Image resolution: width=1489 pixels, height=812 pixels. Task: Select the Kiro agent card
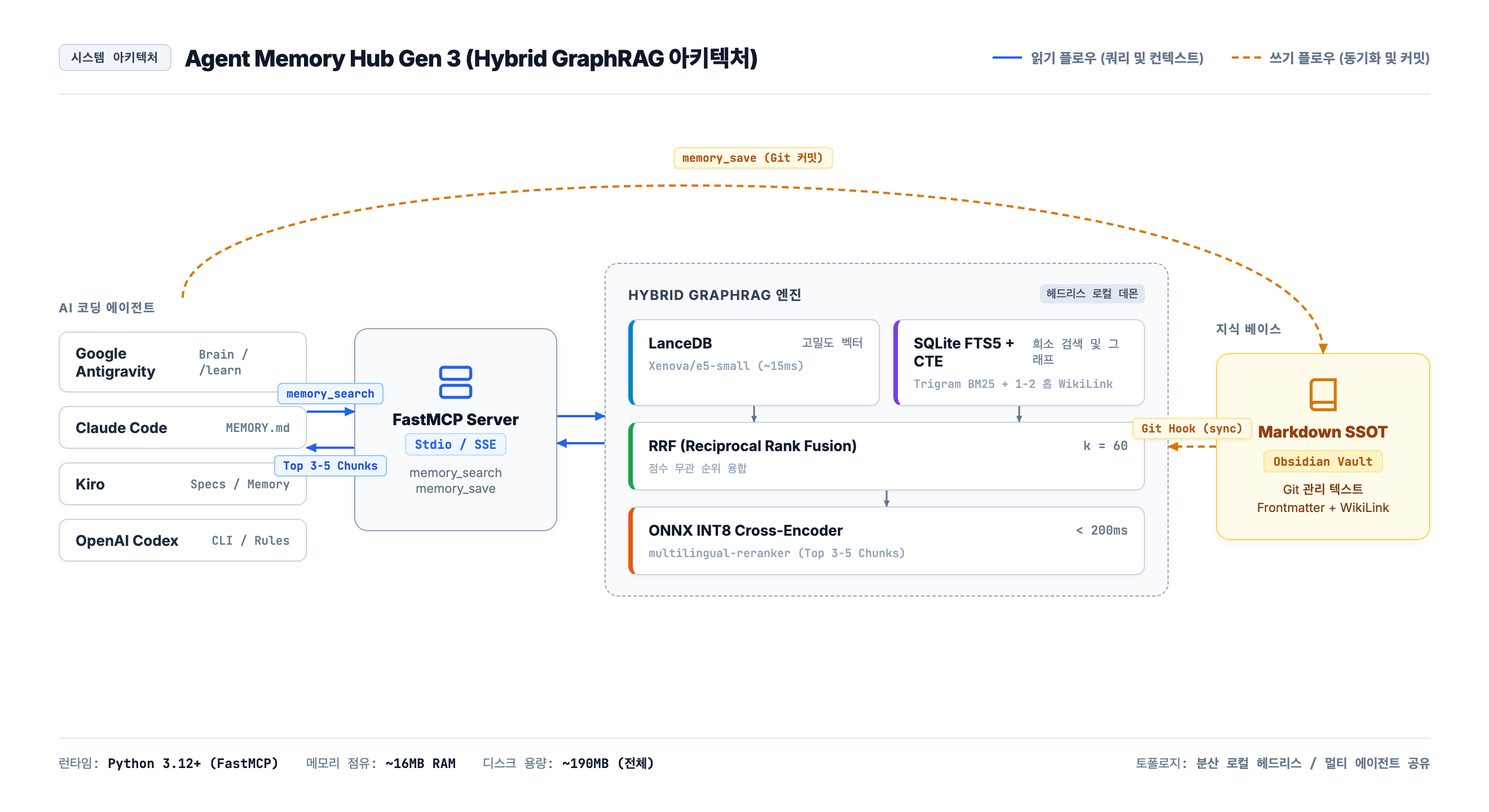pyautogui.click(x=183, y=484)
